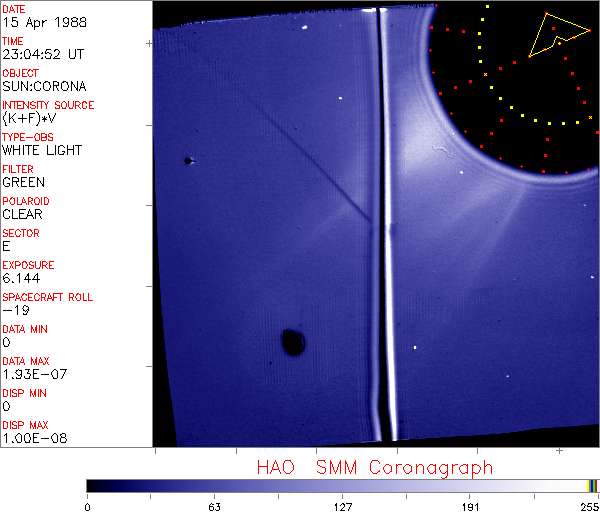Select the GREEN filter value
600x512 pixels.
coord(24,182)
